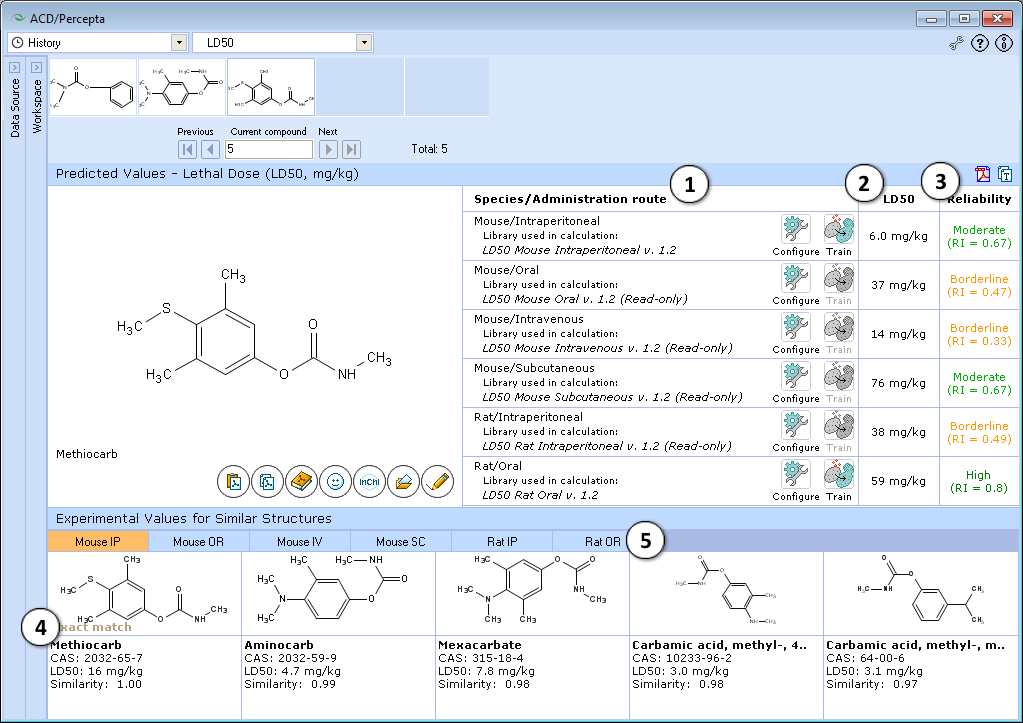Click the copy structure icon
1023x723 pixels.
coord(267,482)
